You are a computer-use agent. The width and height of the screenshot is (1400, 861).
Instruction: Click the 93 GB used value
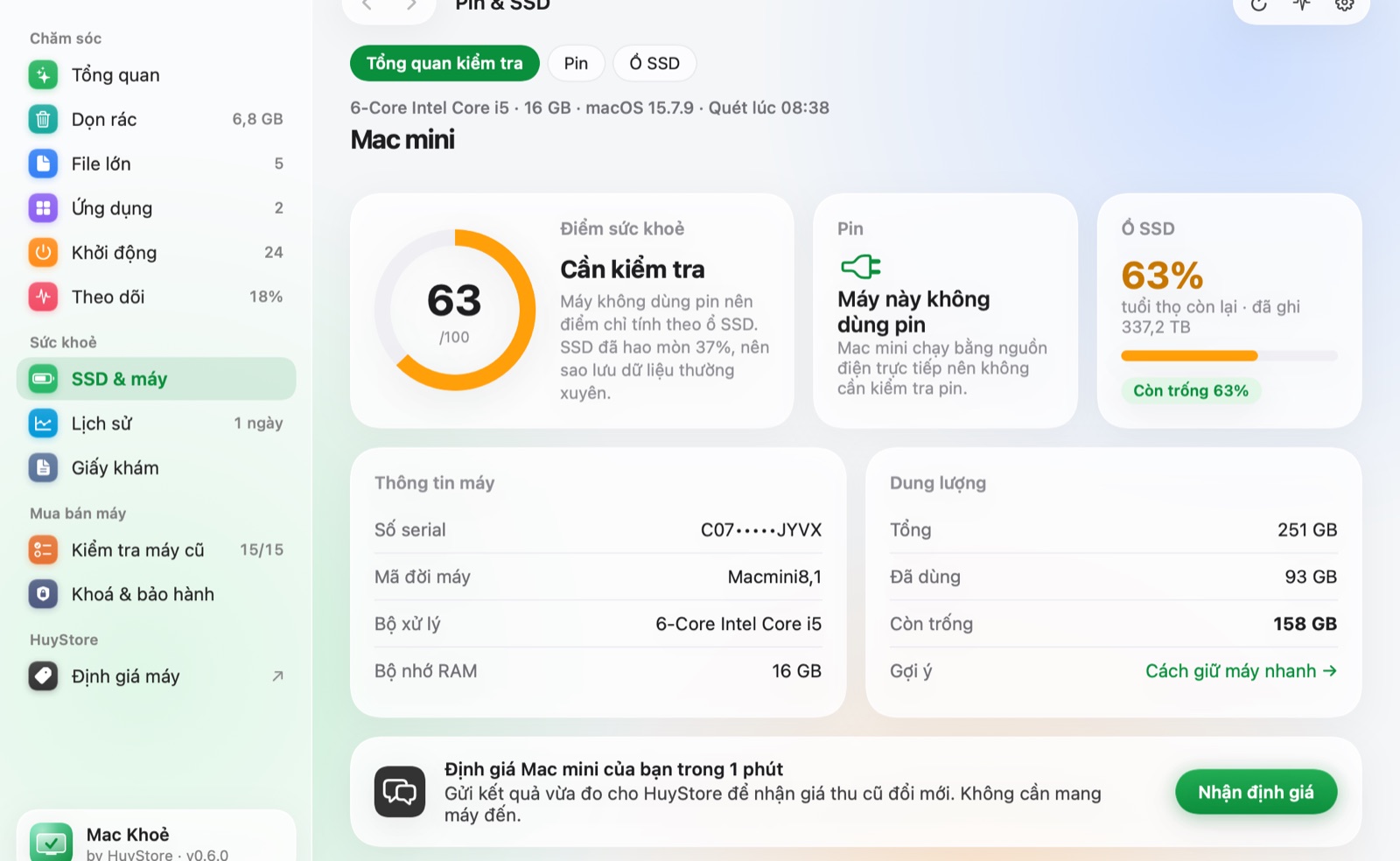pyautogui.click(x=1311, y=577)
